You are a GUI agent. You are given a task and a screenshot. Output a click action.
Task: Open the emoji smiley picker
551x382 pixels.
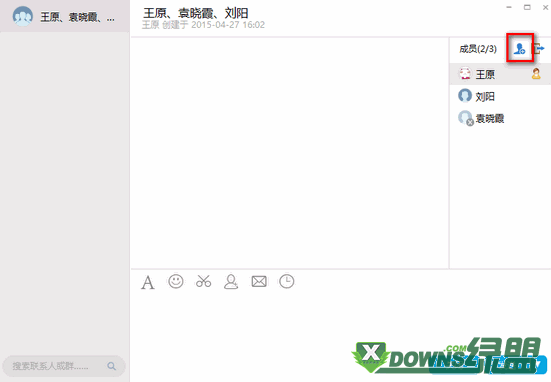176,281
